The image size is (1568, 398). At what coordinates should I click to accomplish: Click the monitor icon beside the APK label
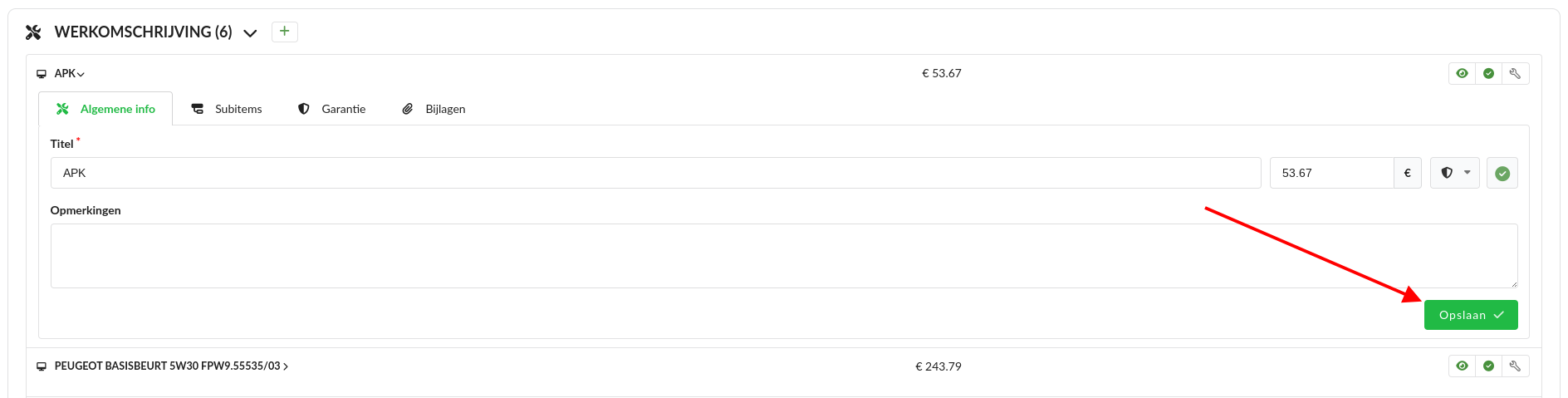(x=42, y=74)
